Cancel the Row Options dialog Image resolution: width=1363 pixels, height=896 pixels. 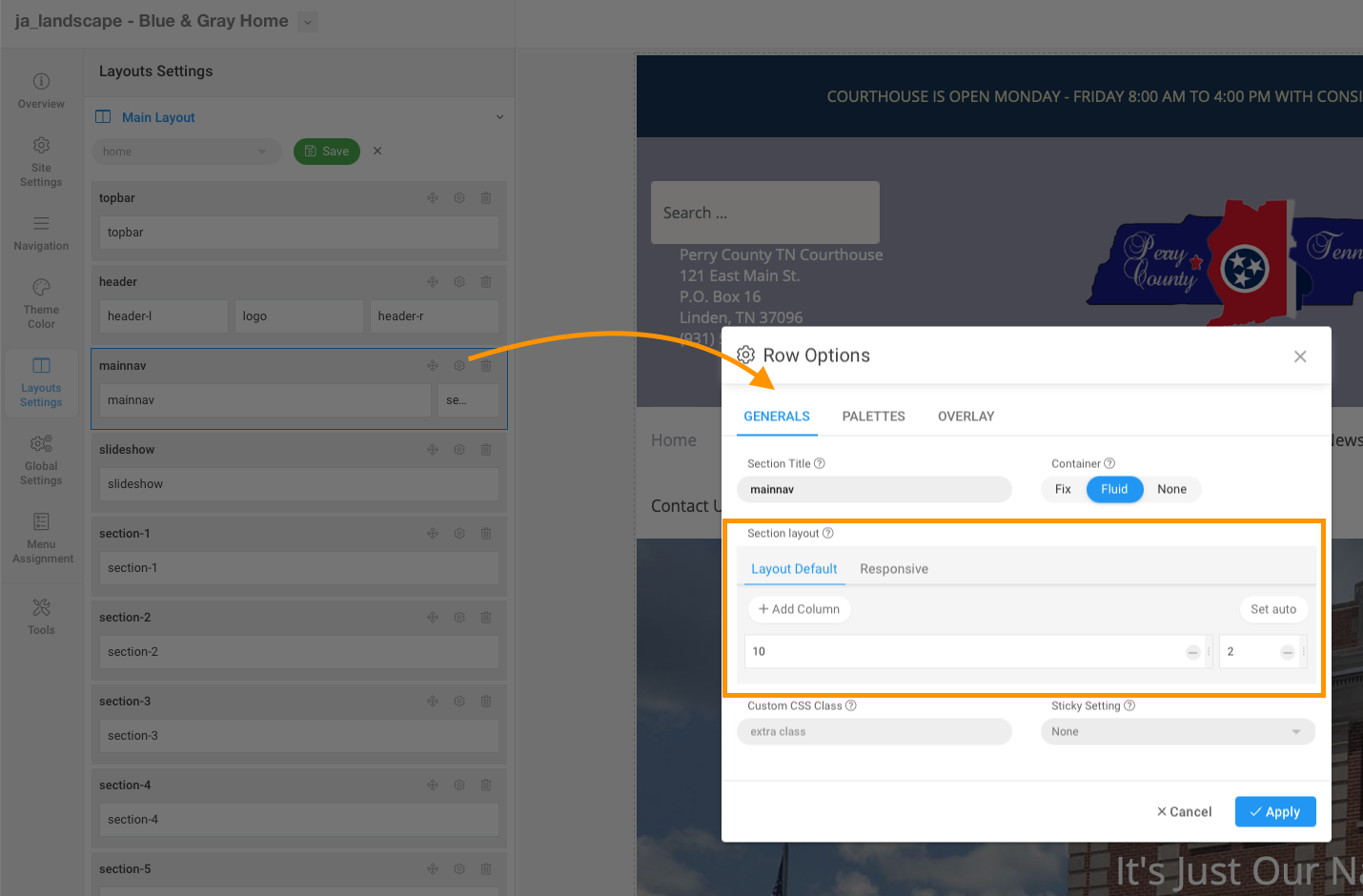click(1184, 812)
